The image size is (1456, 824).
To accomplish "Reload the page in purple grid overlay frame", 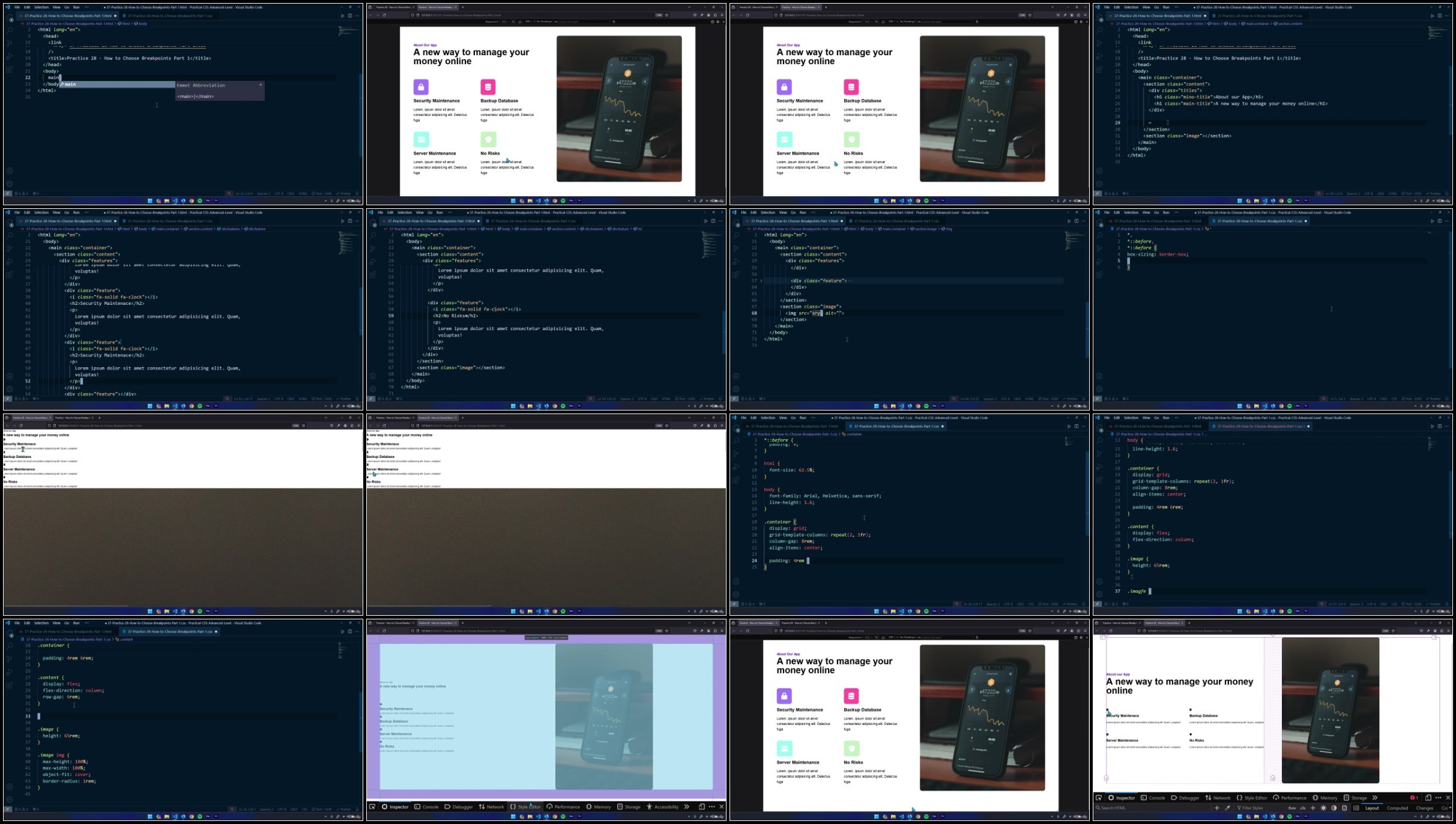I will (384, 631).
